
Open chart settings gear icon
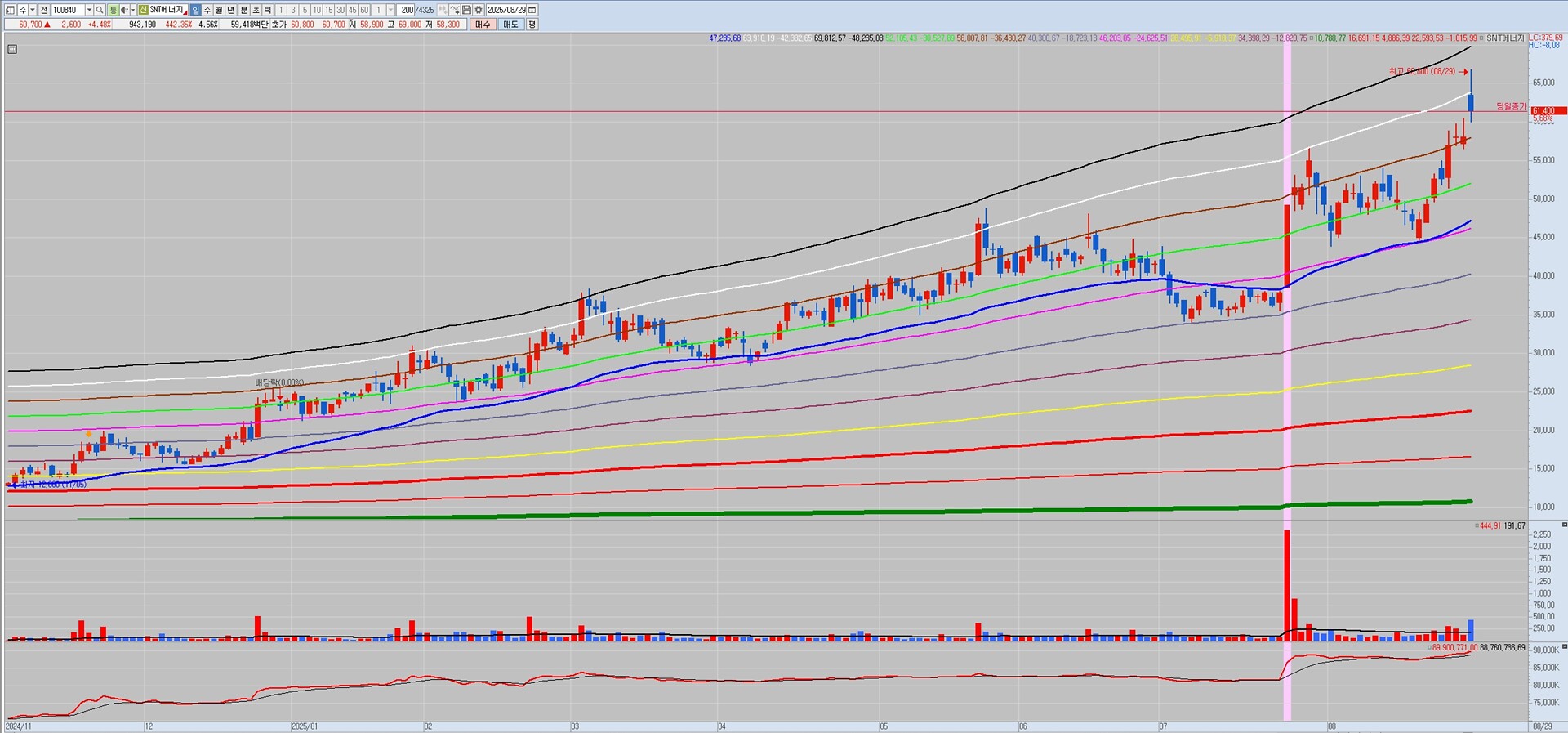(x=478, y=10)
